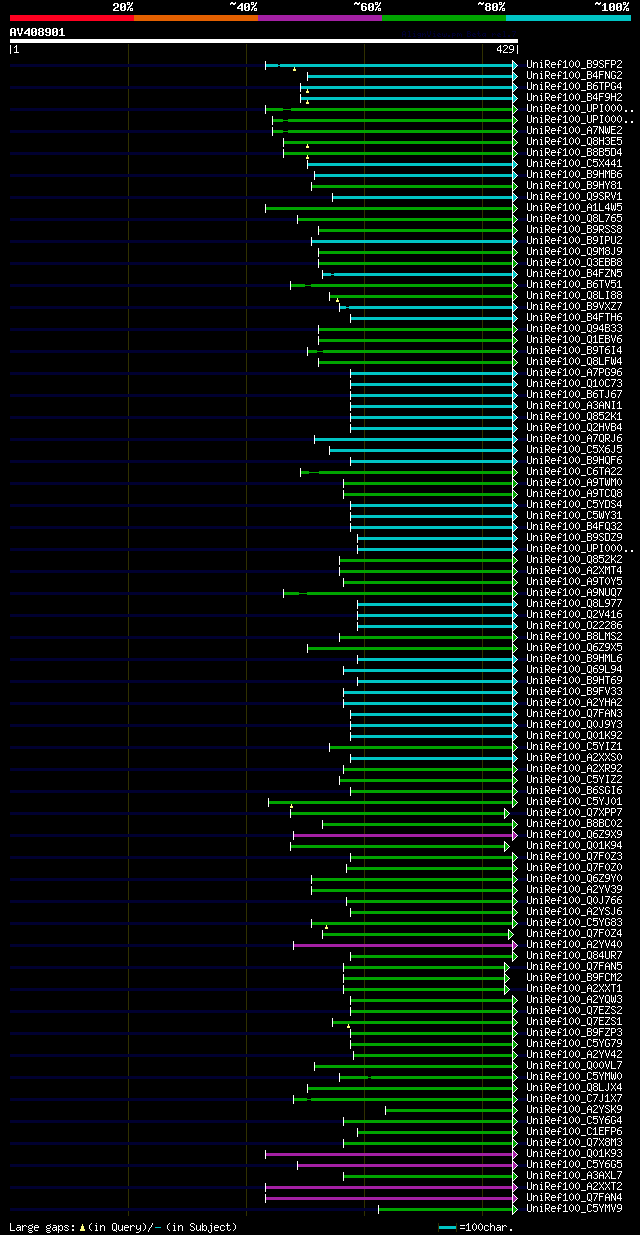
Task: Select the UniRef100_B9HQF6 label
Action: pos(574,460)
